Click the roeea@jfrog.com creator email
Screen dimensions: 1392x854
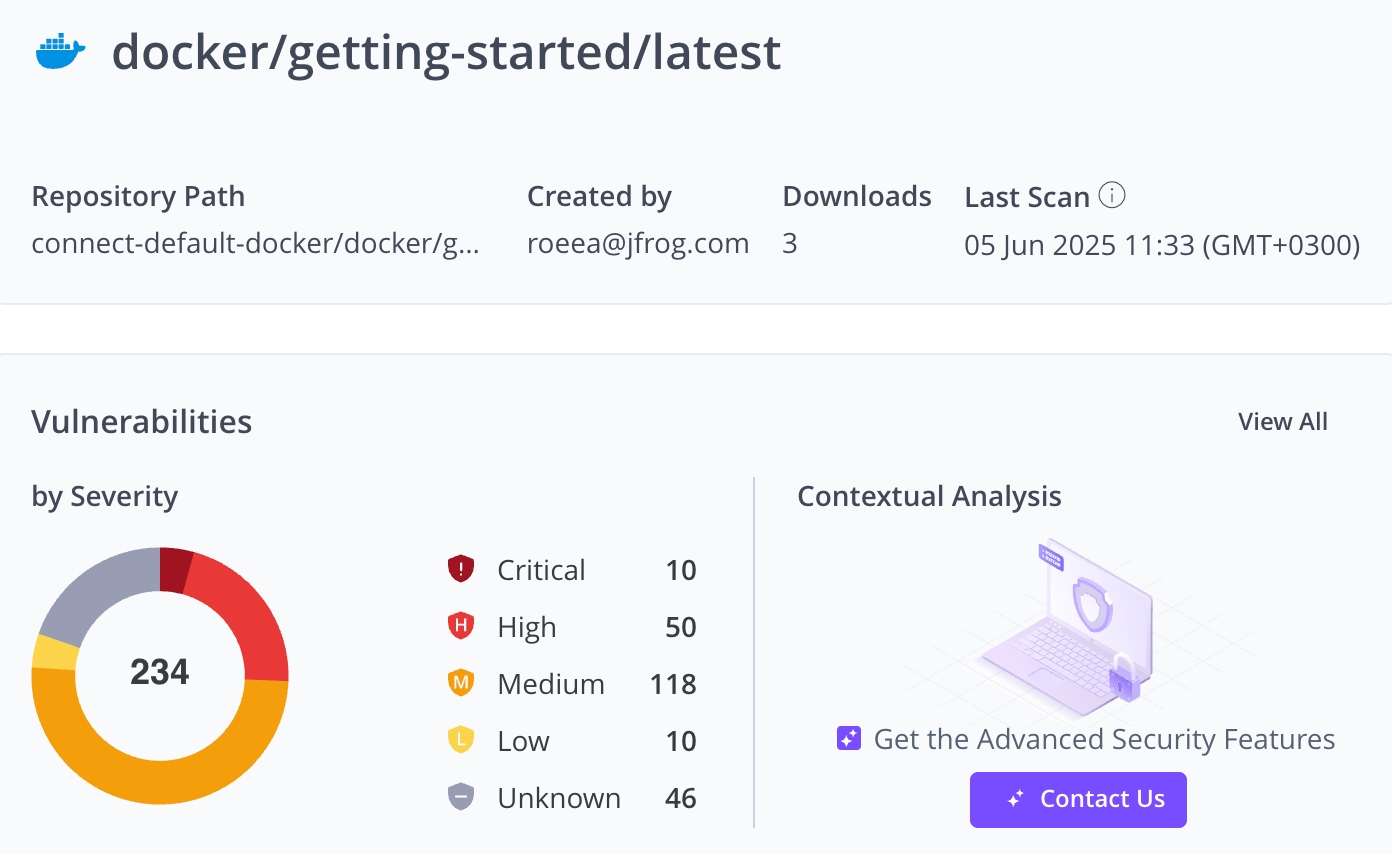pos(637,244)
